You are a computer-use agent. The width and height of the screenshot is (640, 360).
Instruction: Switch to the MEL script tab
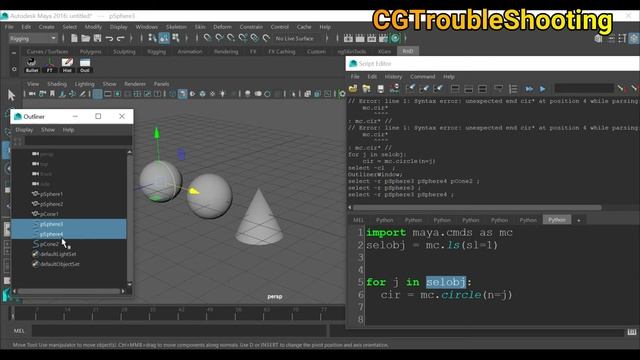coord(358,220)
